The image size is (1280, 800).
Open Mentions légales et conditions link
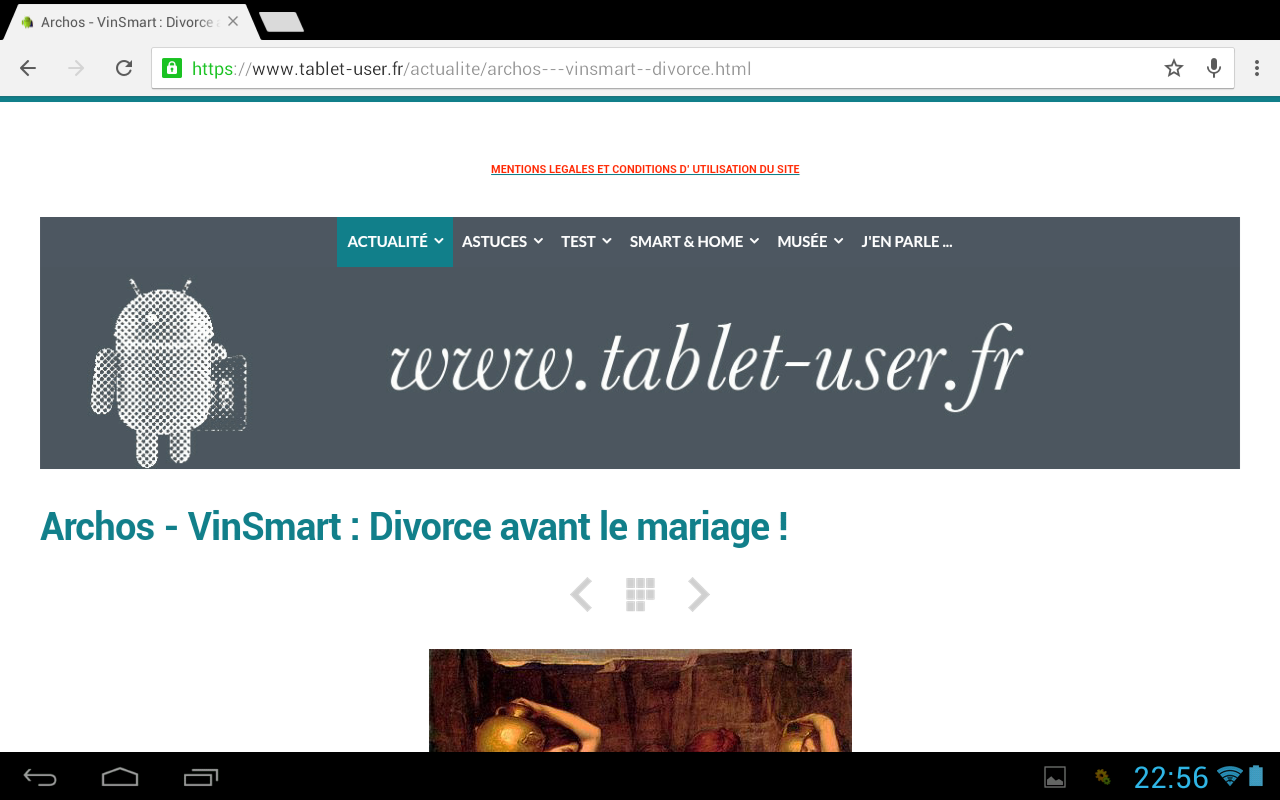[645, 169]
